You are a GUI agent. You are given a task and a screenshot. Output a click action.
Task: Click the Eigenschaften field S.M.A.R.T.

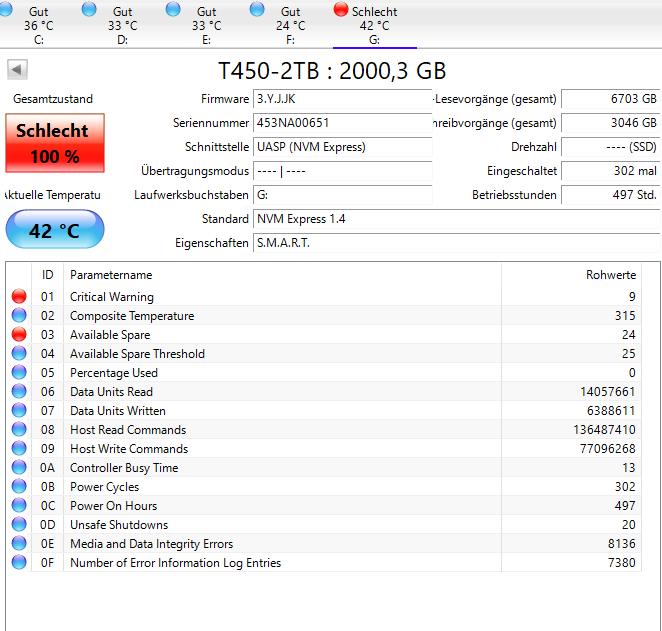(456, 244)
